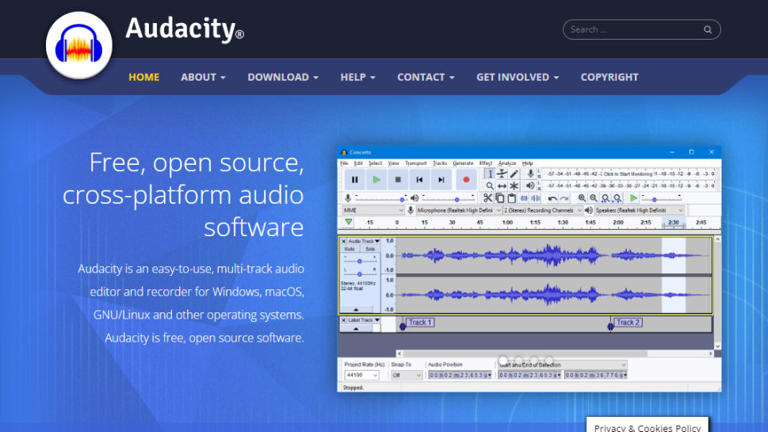Click the record meter microphone icon
768x432 pixels.
[x=530, y=173]
